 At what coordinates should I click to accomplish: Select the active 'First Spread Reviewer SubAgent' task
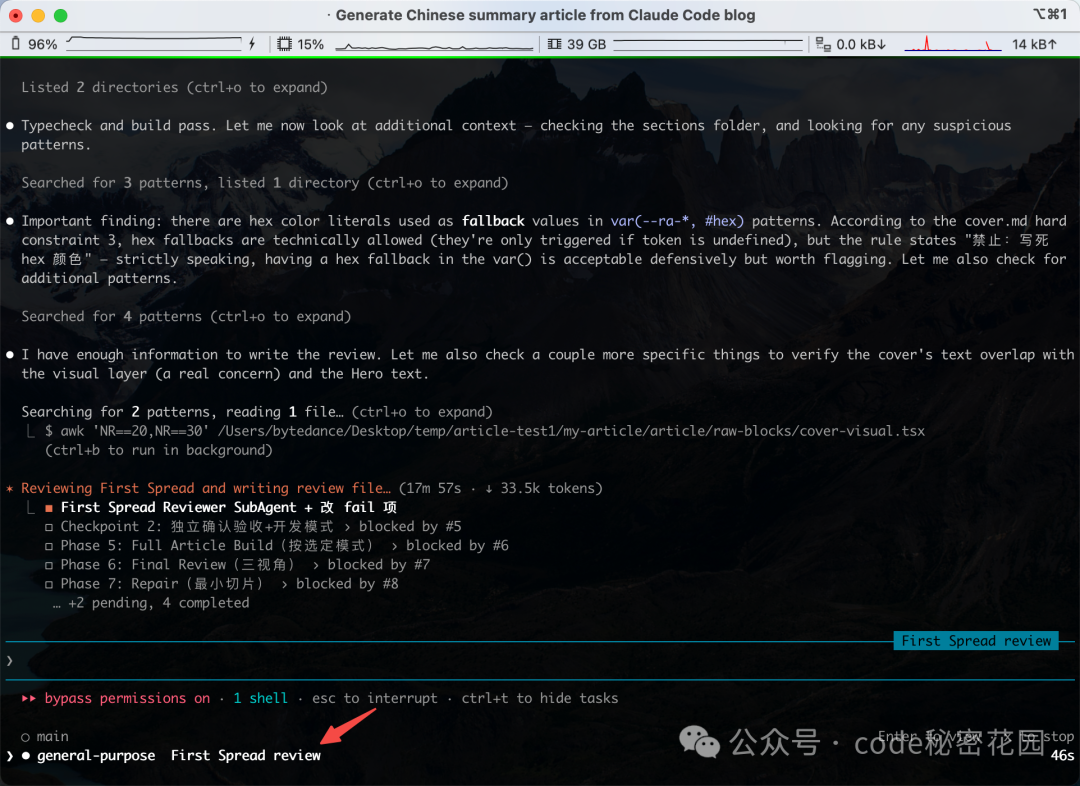coord(229,508)
